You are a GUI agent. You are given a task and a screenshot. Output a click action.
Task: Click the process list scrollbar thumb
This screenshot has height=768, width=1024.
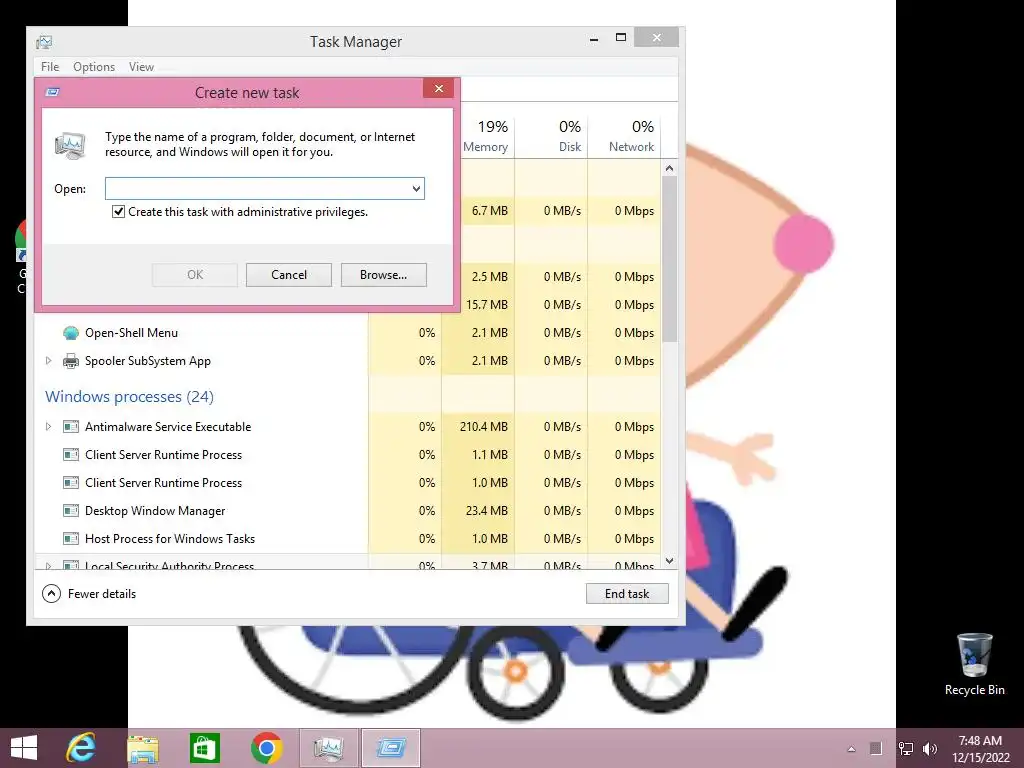pyautogui.click(x=669, y=258)
